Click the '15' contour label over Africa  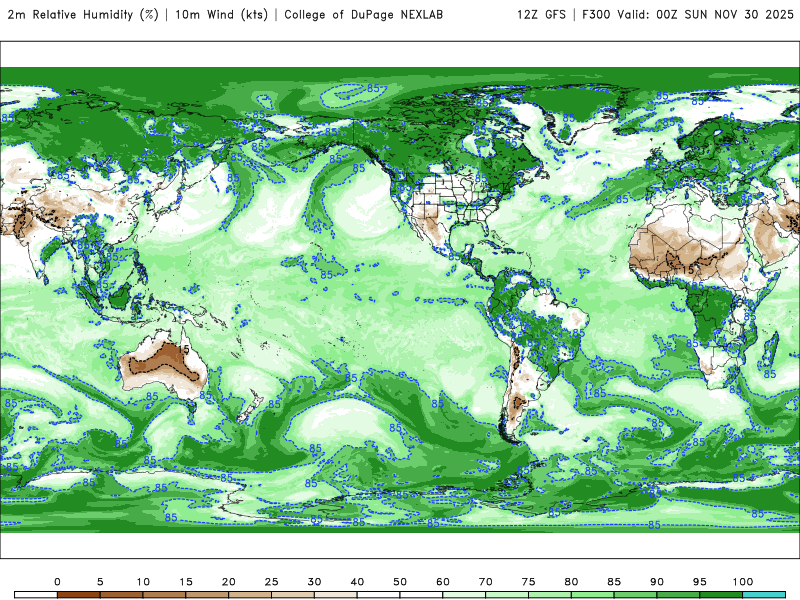[x=688, y=269]
